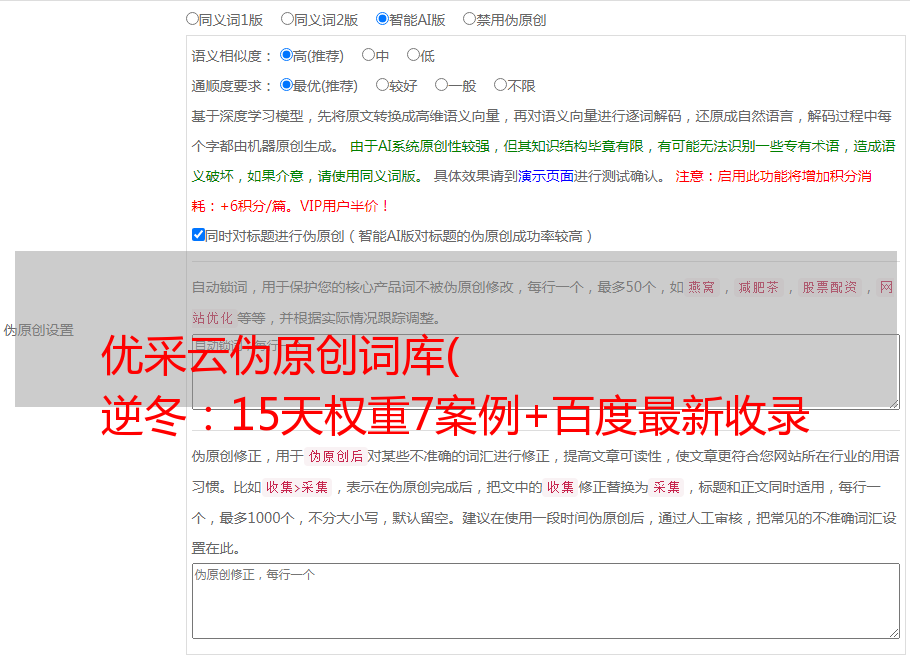The width and height of the screenshot is (911, 658).
Task: Click the 伪原创修正 text area resize handle
Action: point(893,632)
